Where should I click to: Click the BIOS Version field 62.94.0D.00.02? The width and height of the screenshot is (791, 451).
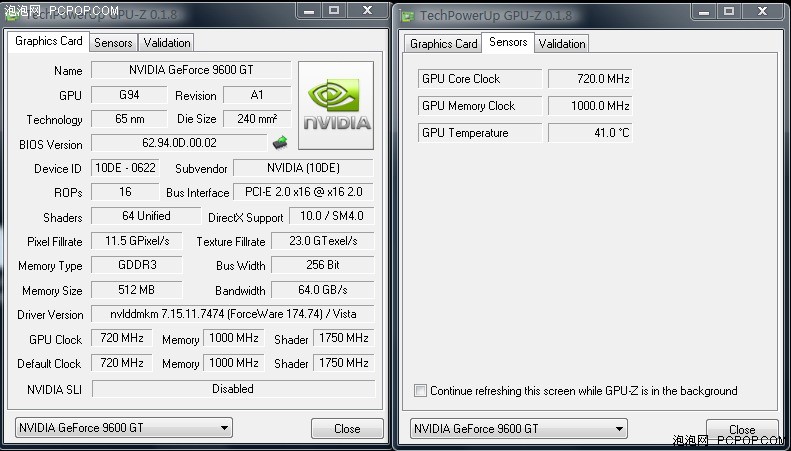point(179,143)
